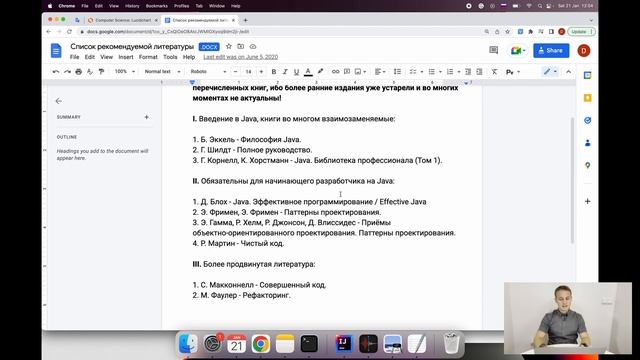This screenshot has height=360, width=640.
Task: Open the File menu in Google Docs
Action: click(x=74, y=57)
